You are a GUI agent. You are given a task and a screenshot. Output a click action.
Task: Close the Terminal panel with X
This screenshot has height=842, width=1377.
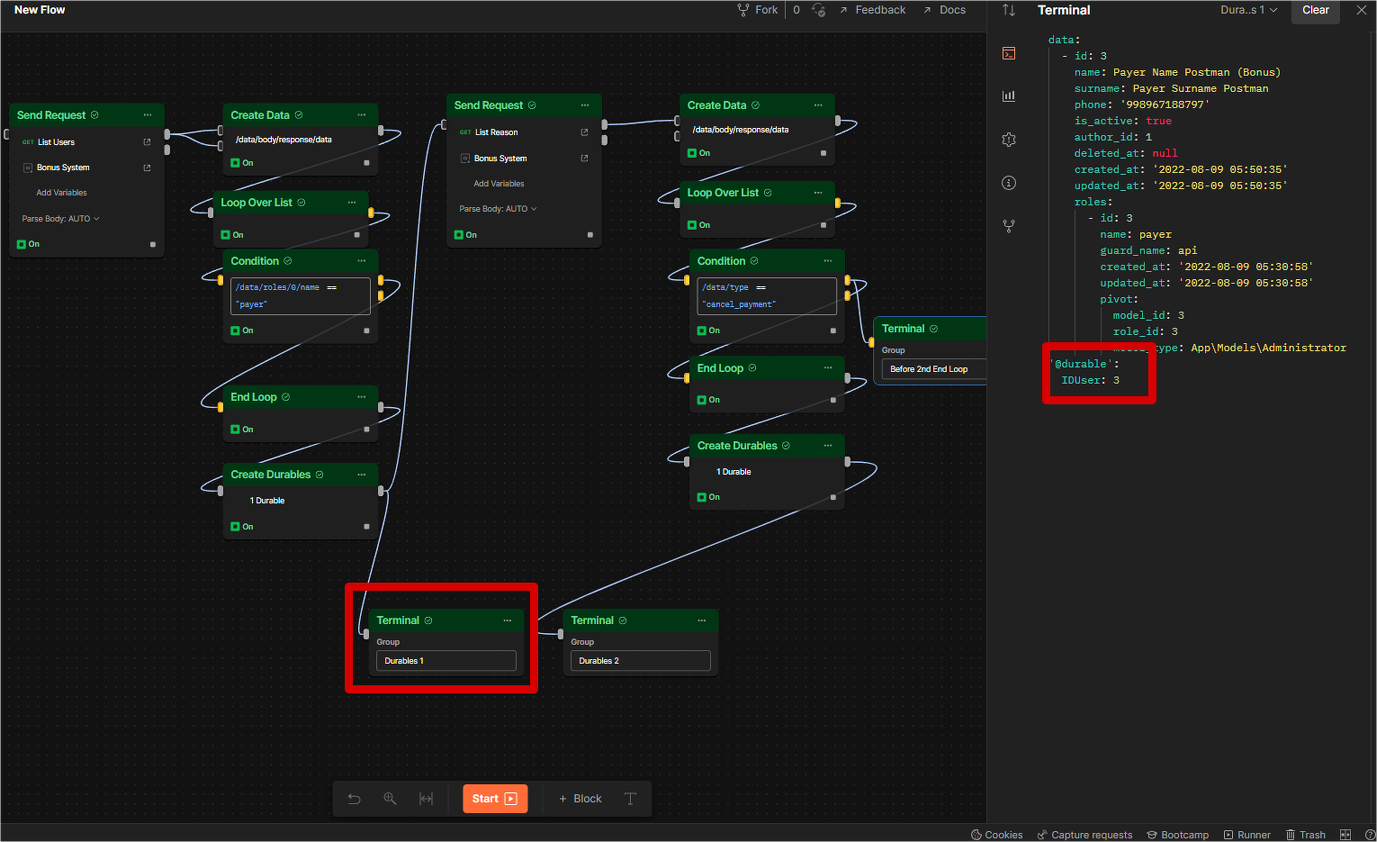tap(1361, 10)
